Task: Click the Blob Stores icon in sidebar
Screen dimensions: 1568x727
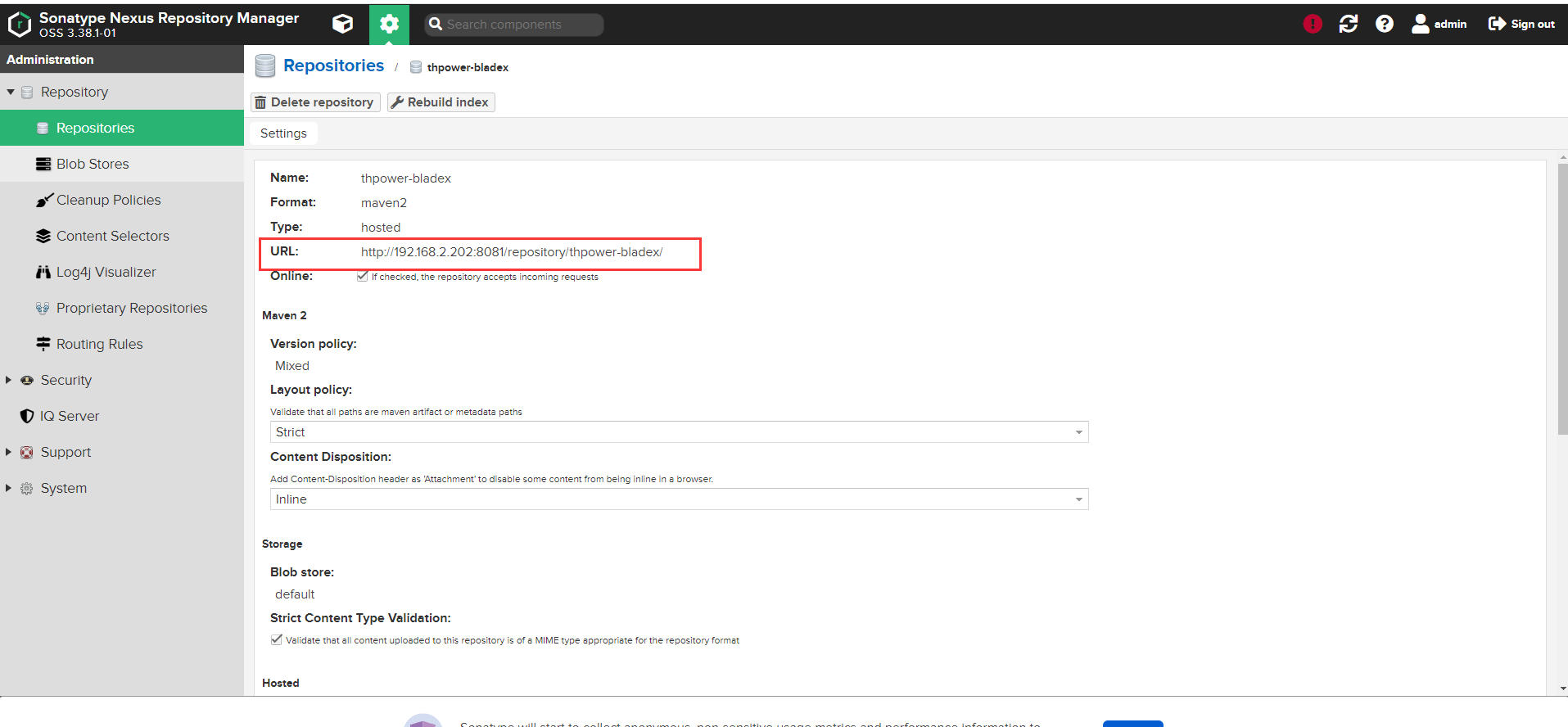Action: 43,164
